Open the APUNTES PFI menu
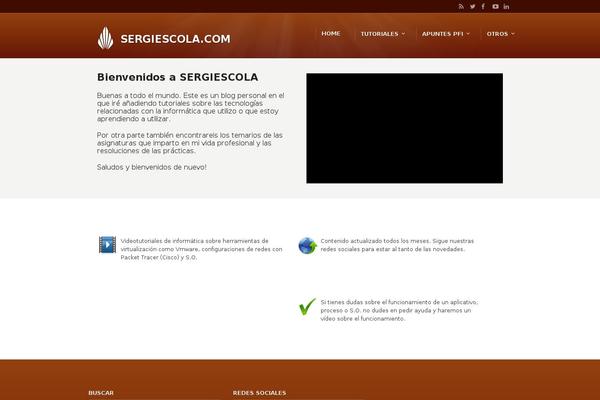600x400 pixels. [x=445, y=34]
